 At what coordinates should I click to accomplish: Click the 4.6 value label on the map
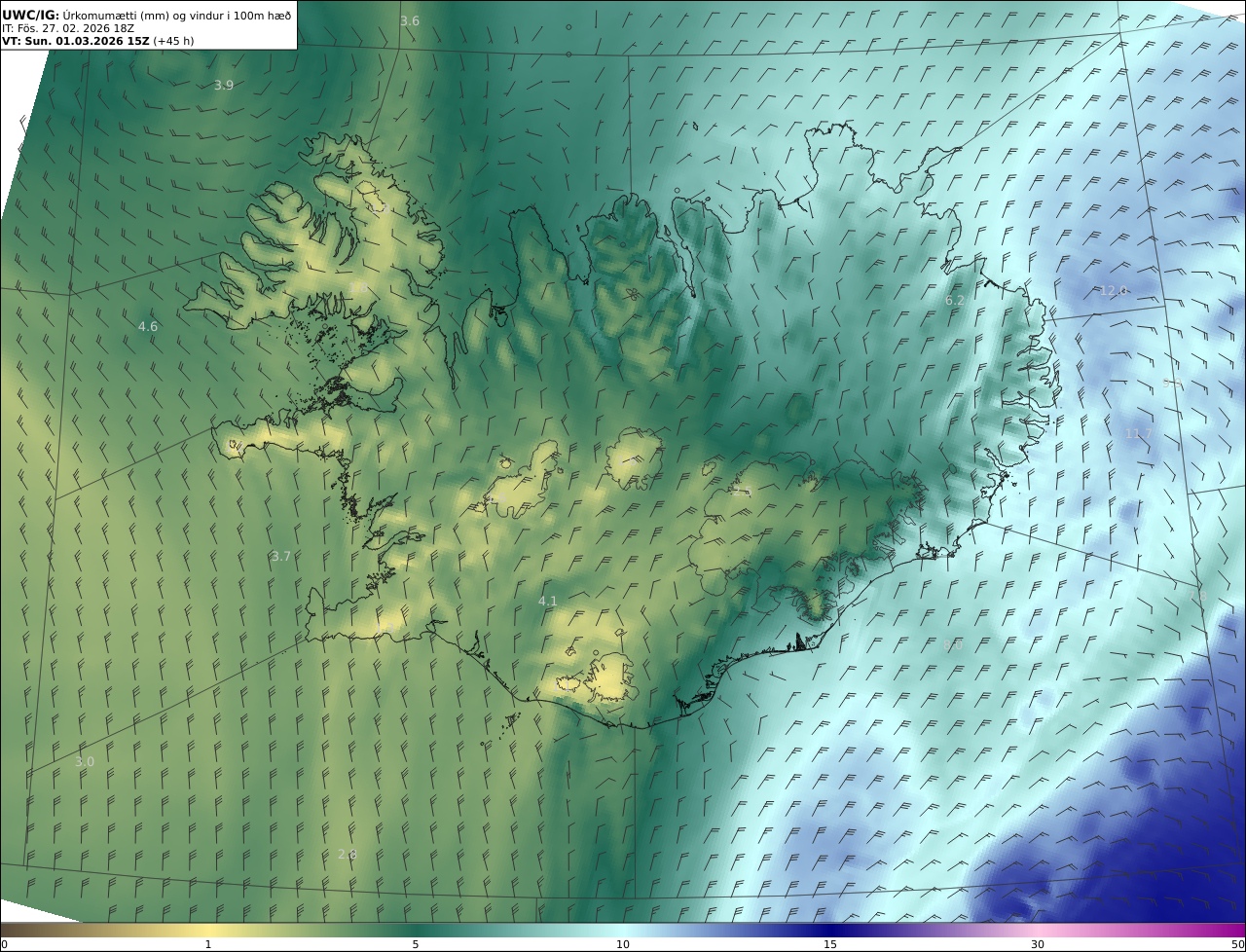148,326
